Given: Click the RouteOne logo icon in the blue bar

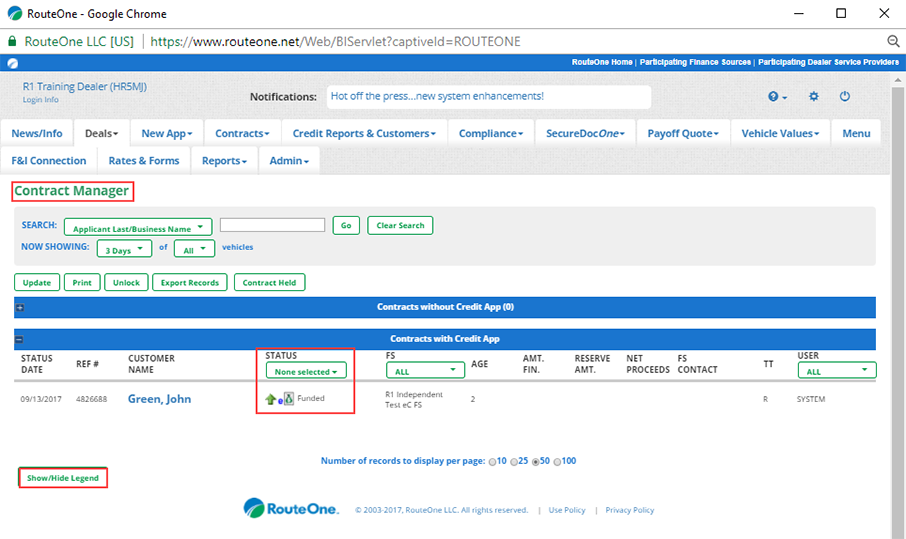Looking at the screenshot, I should pos(13,63).
